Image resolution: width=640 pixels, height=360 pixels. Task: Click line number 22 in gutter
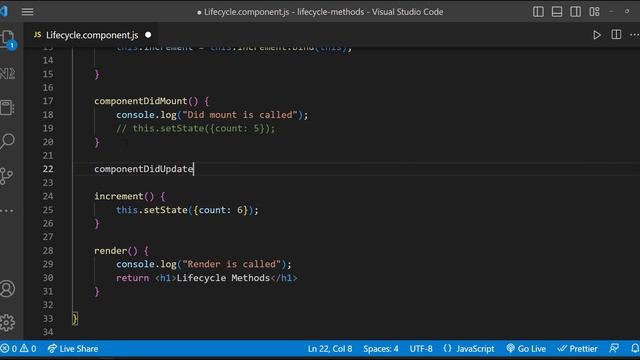tap(48, 169)
